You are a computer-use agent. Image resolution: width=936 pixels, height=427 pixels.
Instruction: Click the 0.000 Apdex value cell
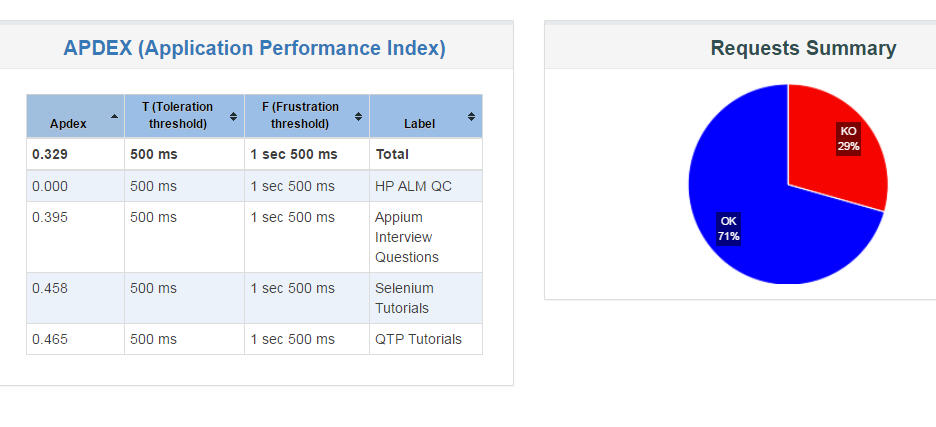[x=50, y=186]
